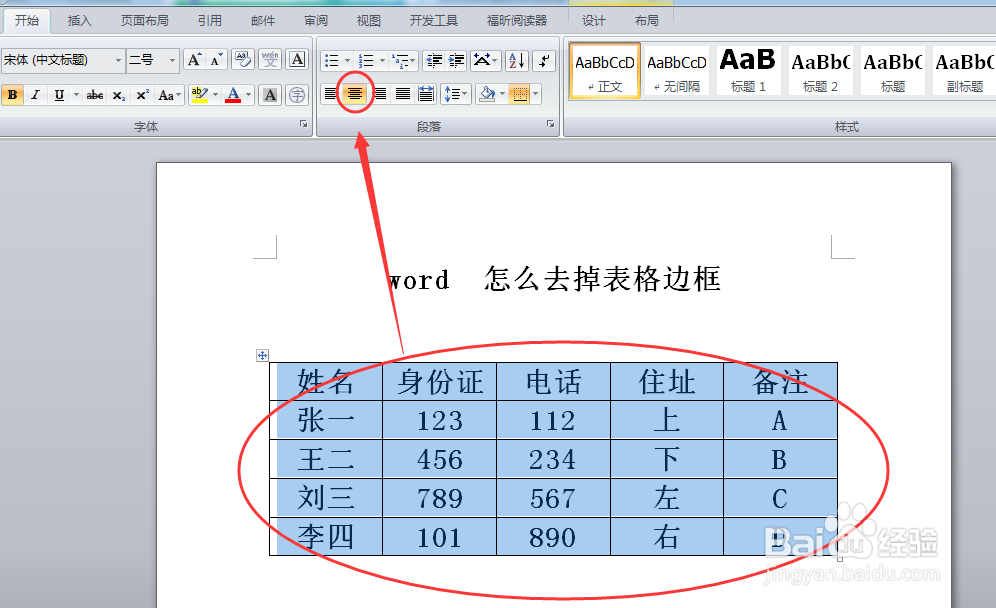Click the red font color swatch
This screenshot has width=996, height=608.
click(x=232, y=99)
